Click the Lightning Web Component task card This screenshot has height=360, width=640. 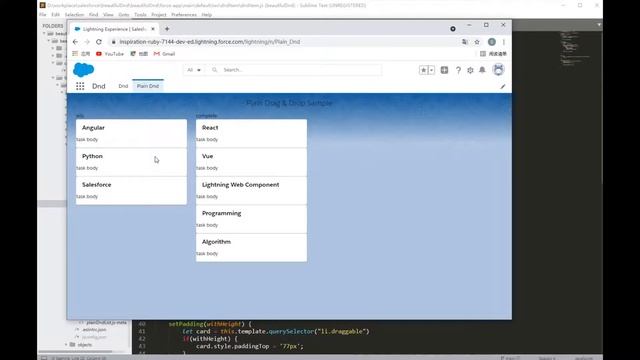click(251, 191)
